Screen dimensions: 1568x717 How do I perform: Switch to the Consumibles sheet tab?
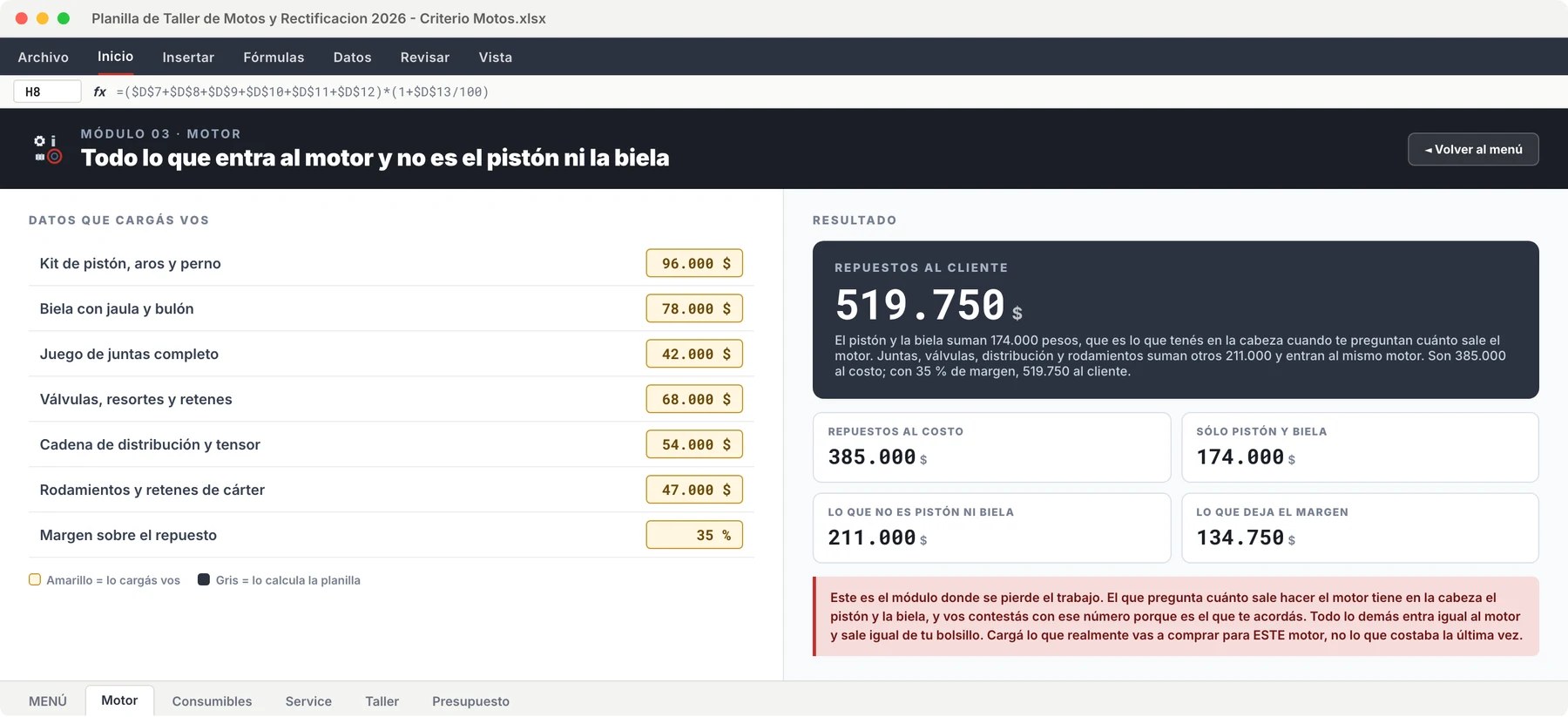(x=212, y=701)
